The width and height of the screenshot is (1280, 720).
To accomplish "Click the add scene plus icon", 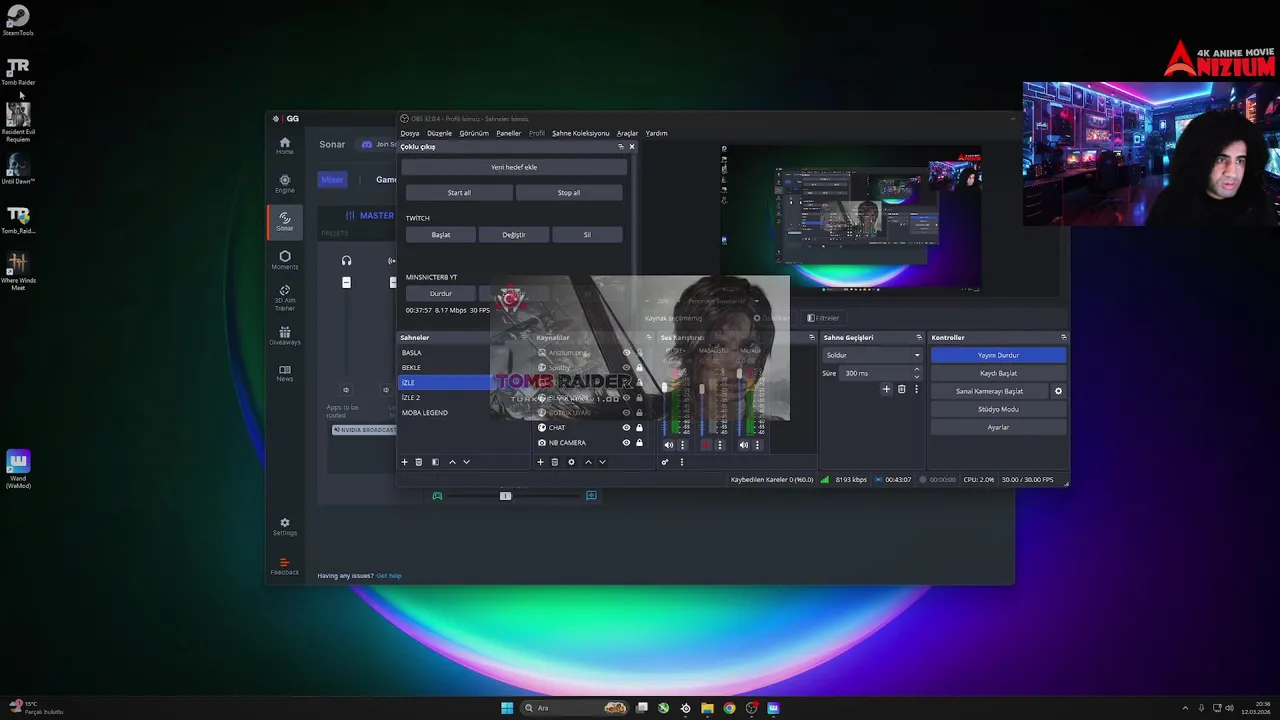I will [x=404, y=462].
